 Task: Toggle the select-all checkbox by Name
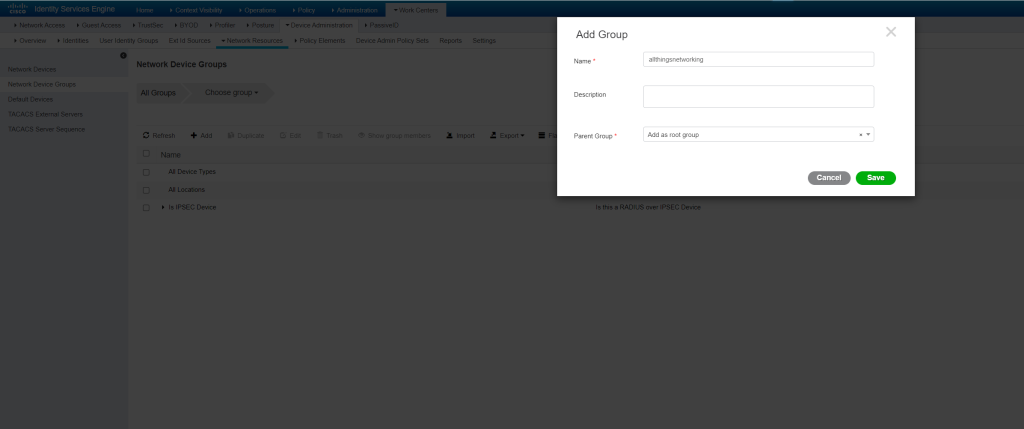click(x=146, y=154)
